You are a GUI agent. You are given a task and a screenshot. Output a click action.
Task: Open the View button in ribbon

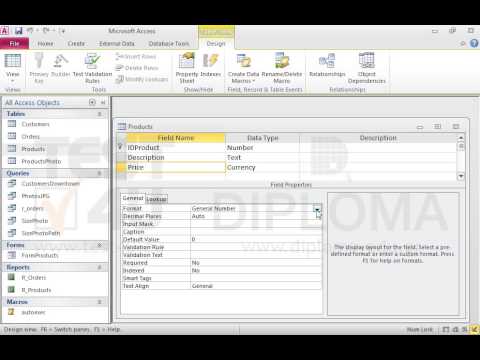[x=13, y=68]
